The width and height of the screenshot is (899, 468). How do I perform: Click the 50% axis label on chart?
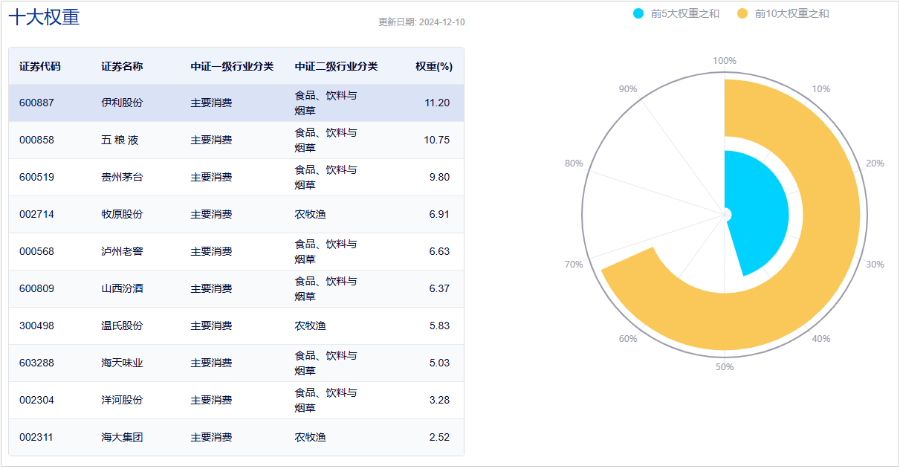coord(725,366)
